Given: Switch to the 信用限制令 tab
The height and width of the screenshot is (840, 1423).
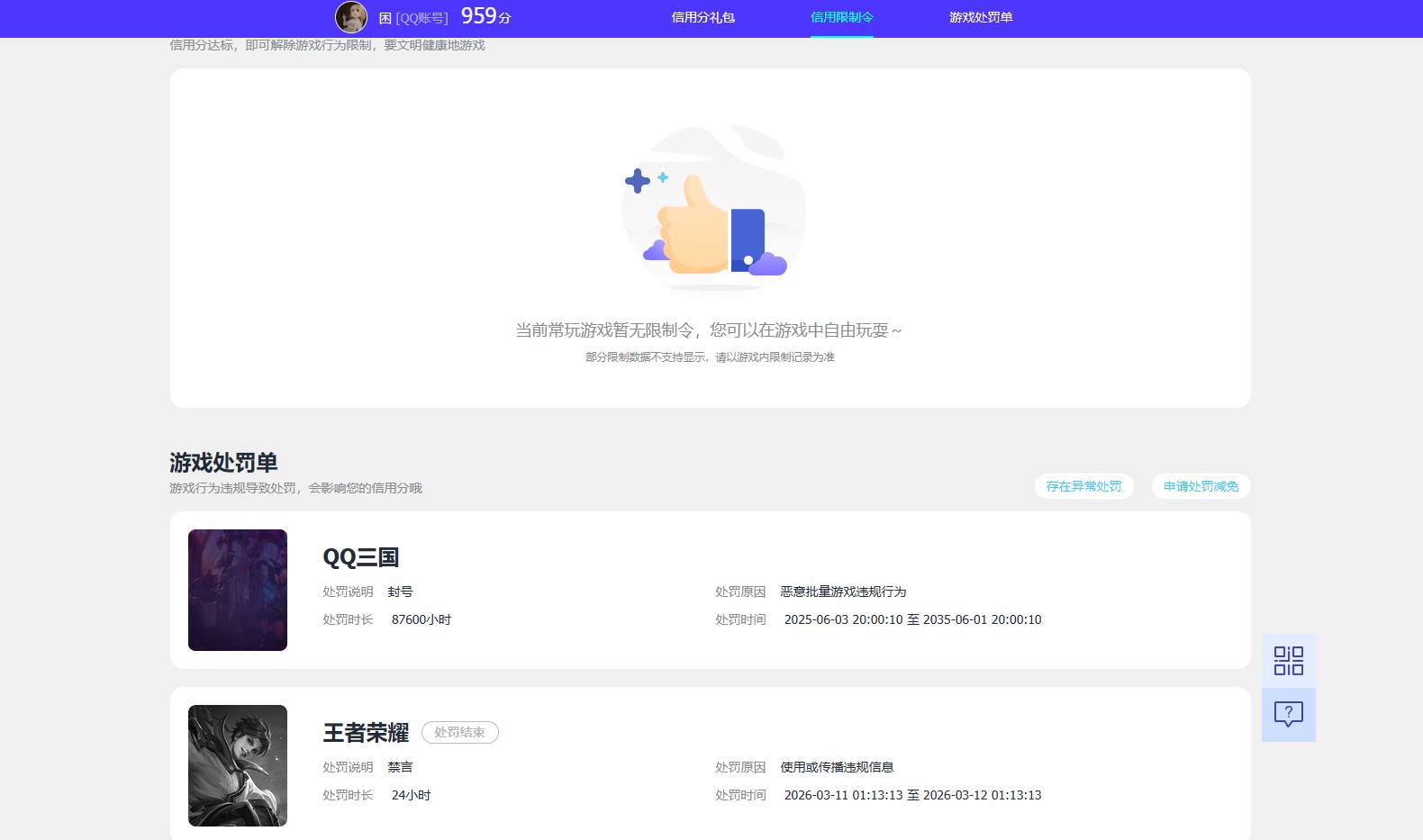Looking at the screenshot, I should pos(842,17).
